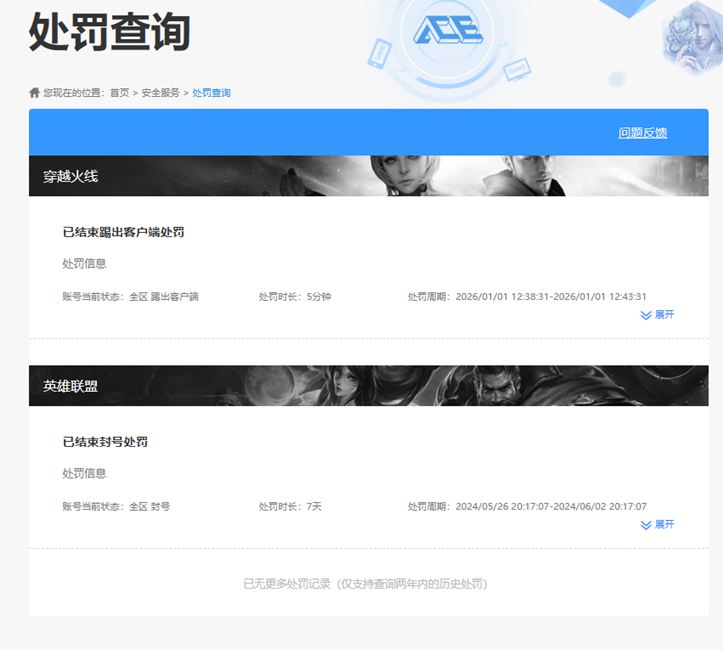723x666 pixels.
Task: Open the 问题反馈 feedback link
Action: [x=642, y=133]
